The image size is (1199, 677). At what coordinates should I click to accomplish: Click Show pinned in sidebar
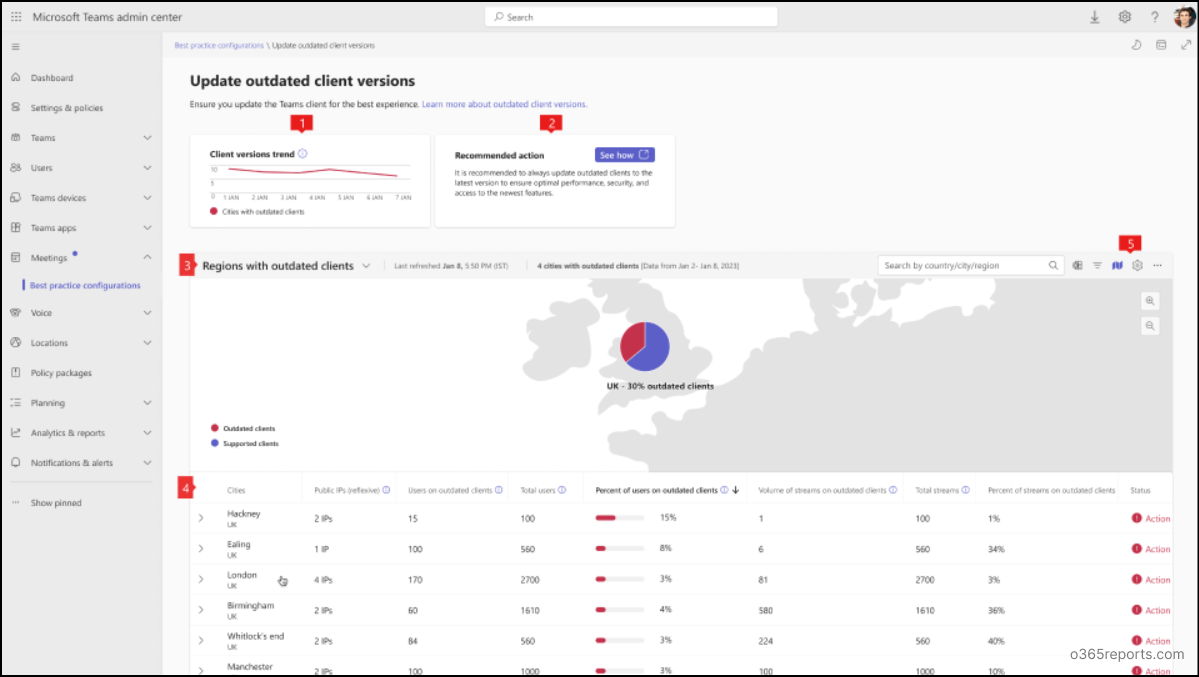coord(56,503)
